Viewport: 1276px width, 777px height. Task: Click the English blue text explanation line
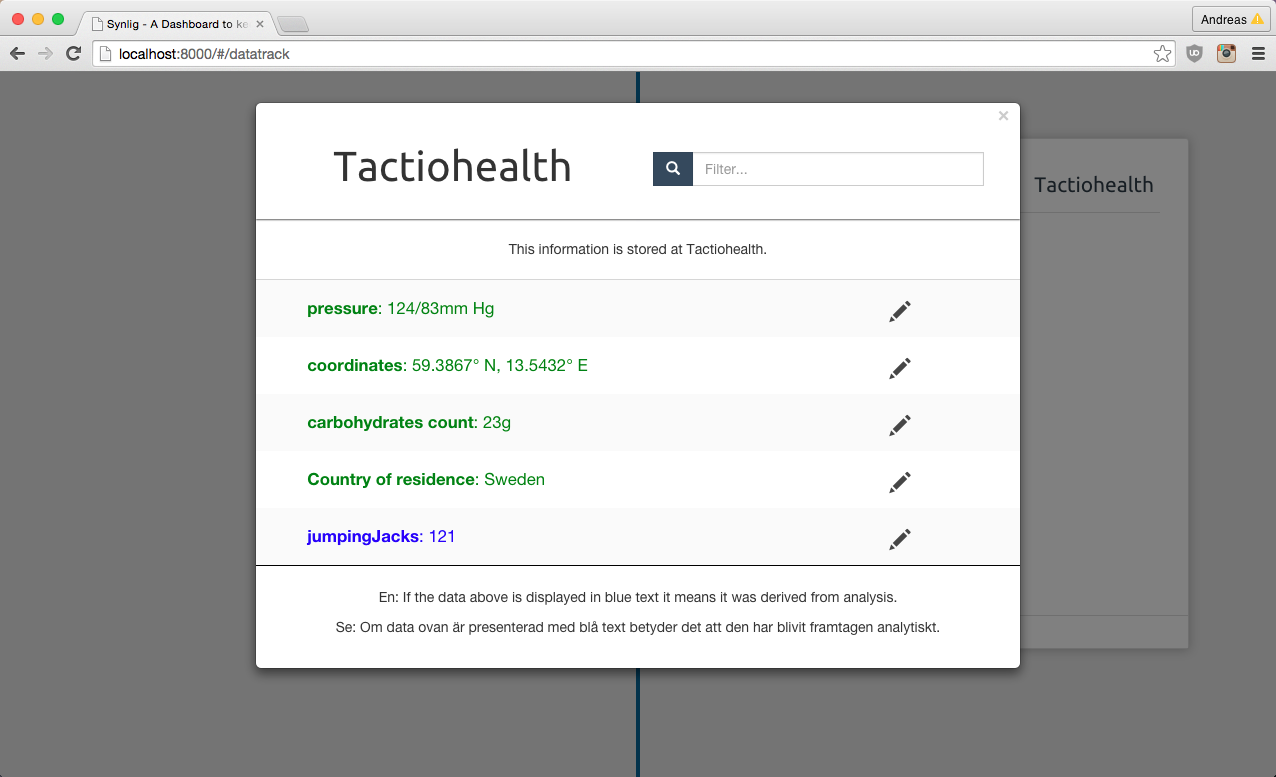638,597
